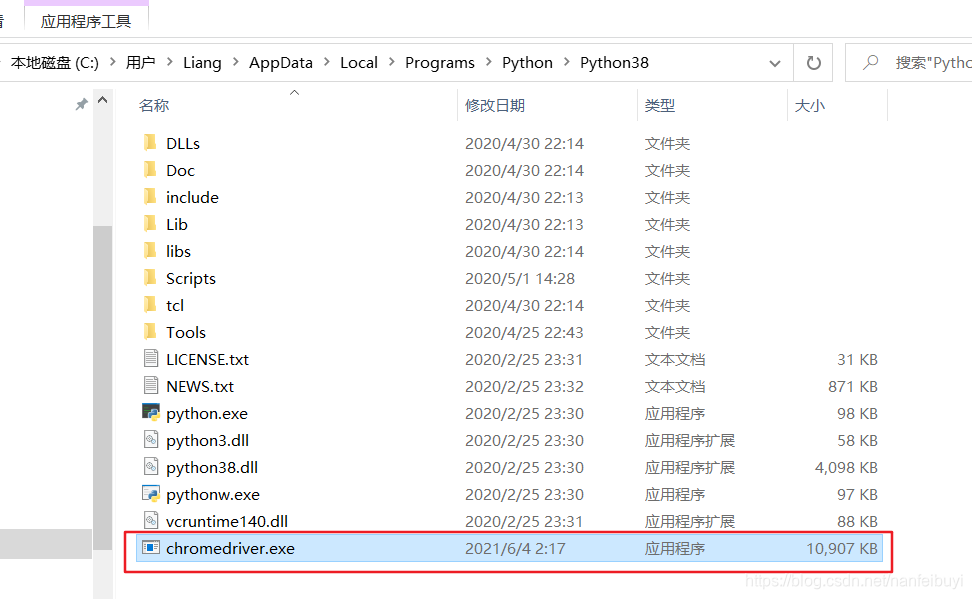
Task: Switch to the 应用程序工具 ribbon tab
Action: [x=87, y=17]
